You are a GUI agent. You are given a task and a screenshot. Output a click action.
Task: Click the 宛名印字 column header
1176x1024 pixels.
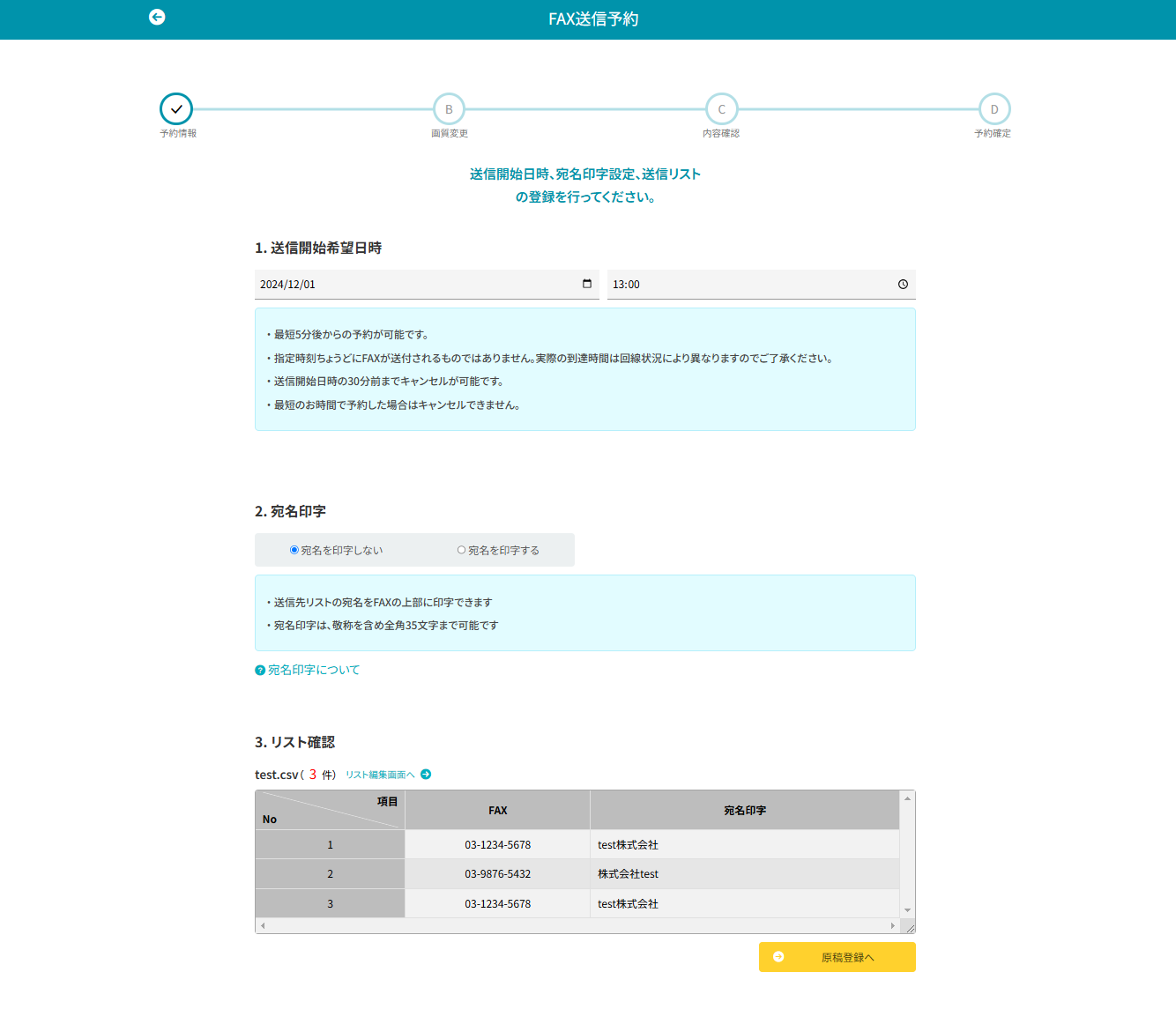click(x=745, y=811)
